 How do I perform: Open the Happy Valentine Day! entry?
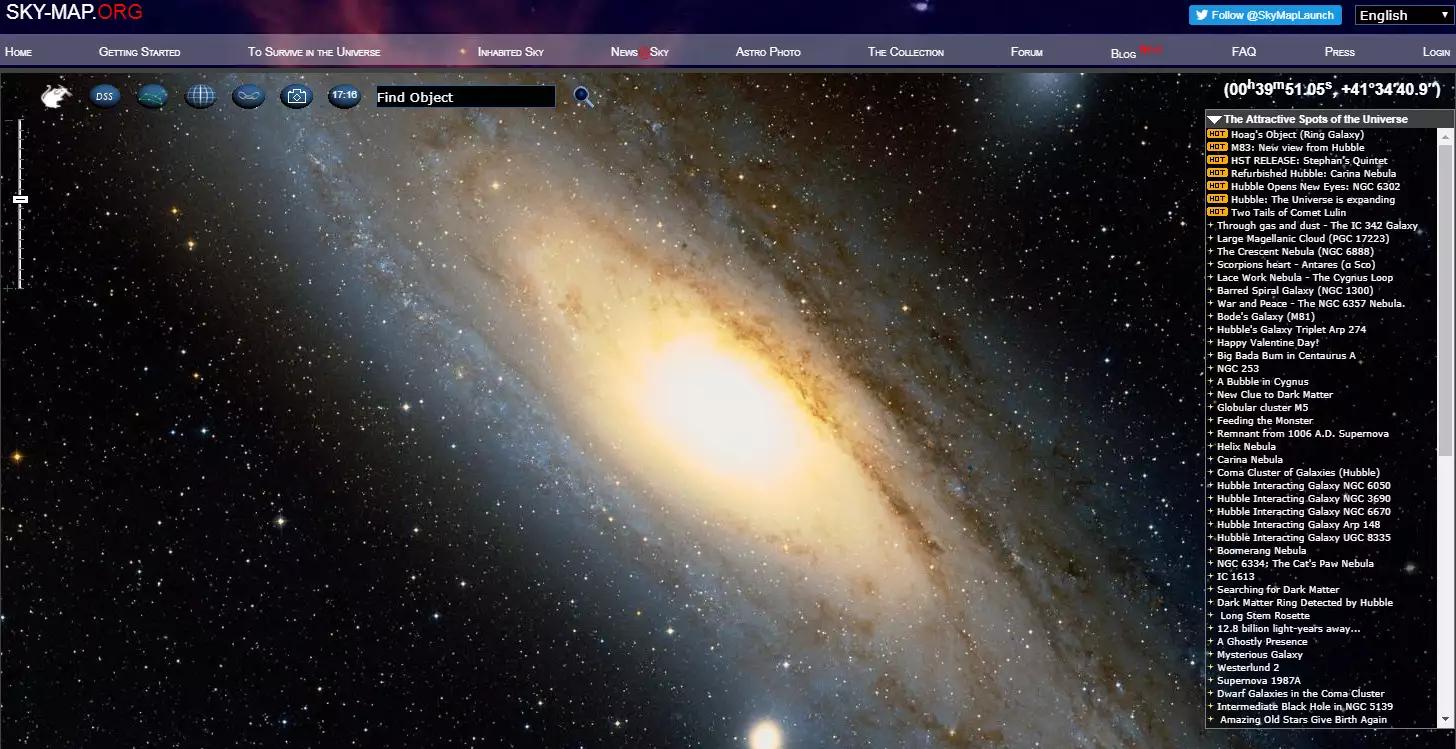pyautogui.click(x=1268, y=342)
